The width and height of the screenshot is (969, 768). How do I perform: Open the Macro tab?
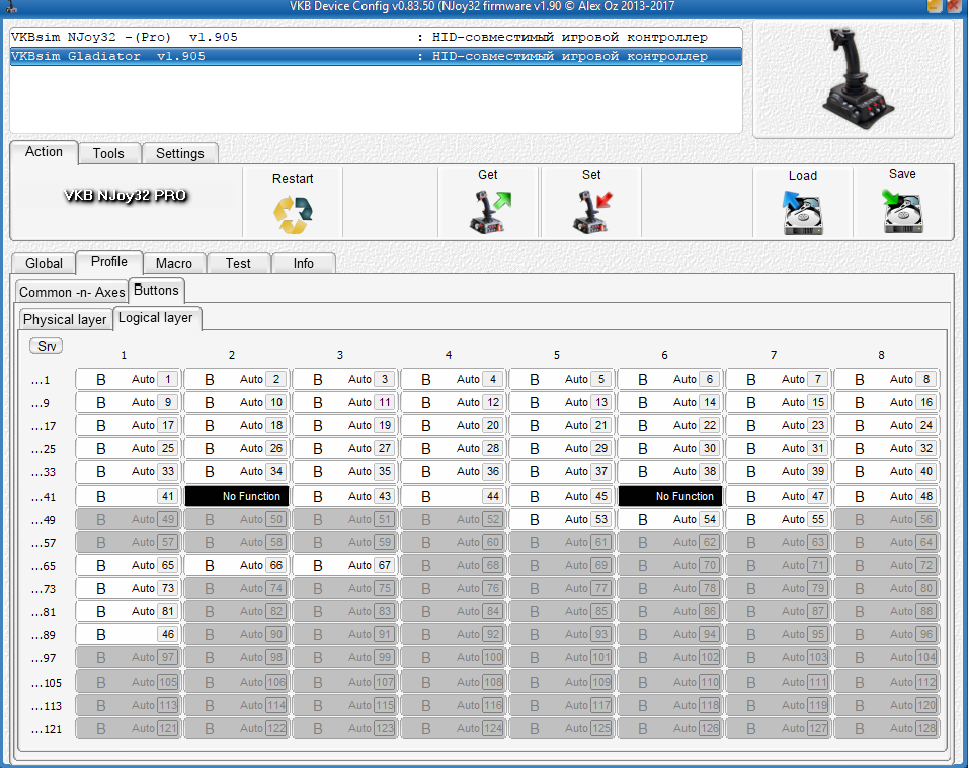coord(174,263)
